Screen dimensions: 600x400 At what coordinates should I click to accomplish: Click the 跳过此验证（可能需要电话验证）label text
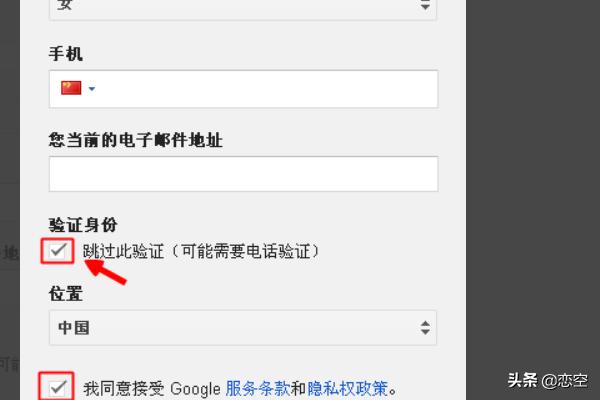pyautogui.click(x=201, y=251)
